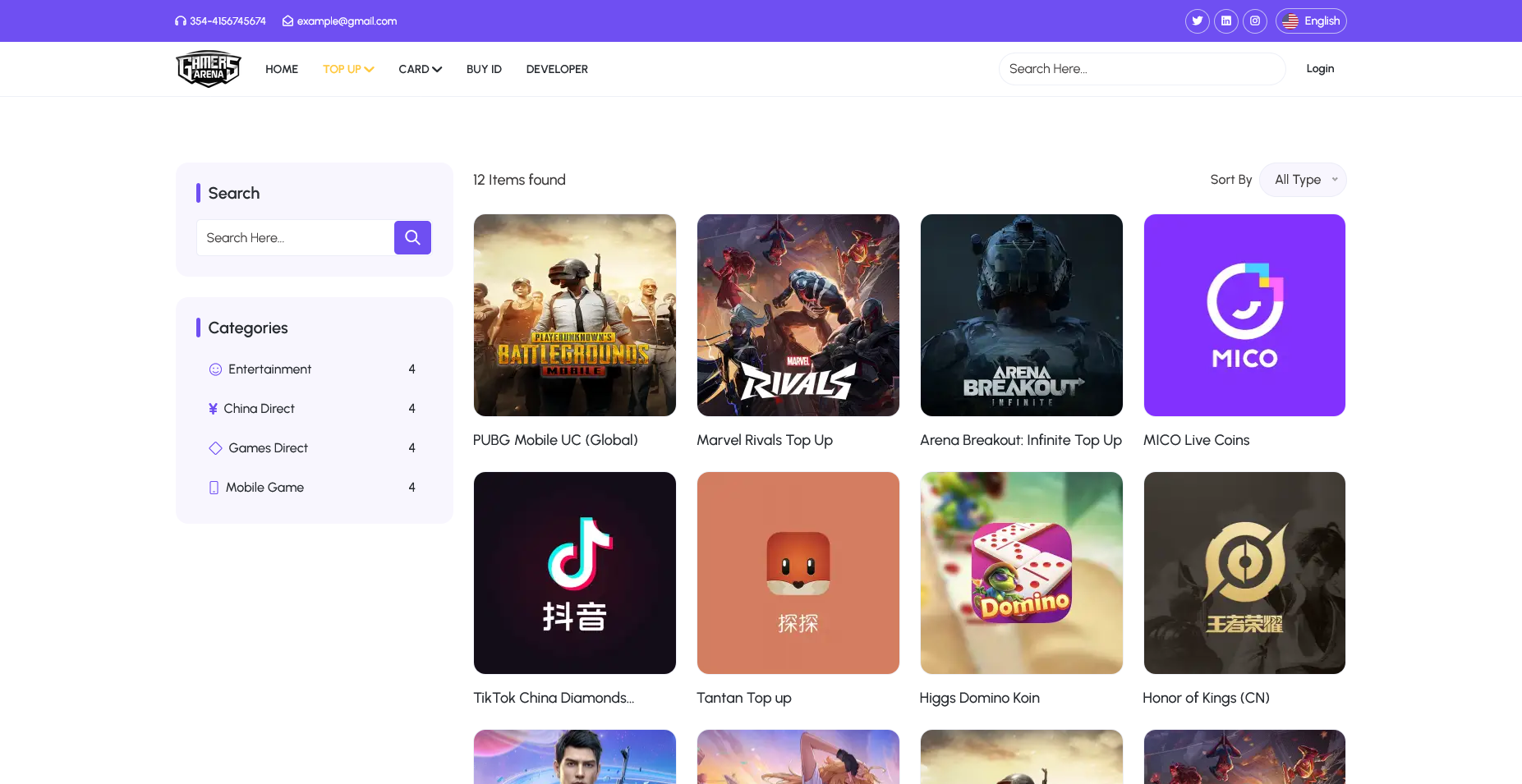
Task: Open the BUY ID page
Action: pyautogui.click(x=484, y=69)
